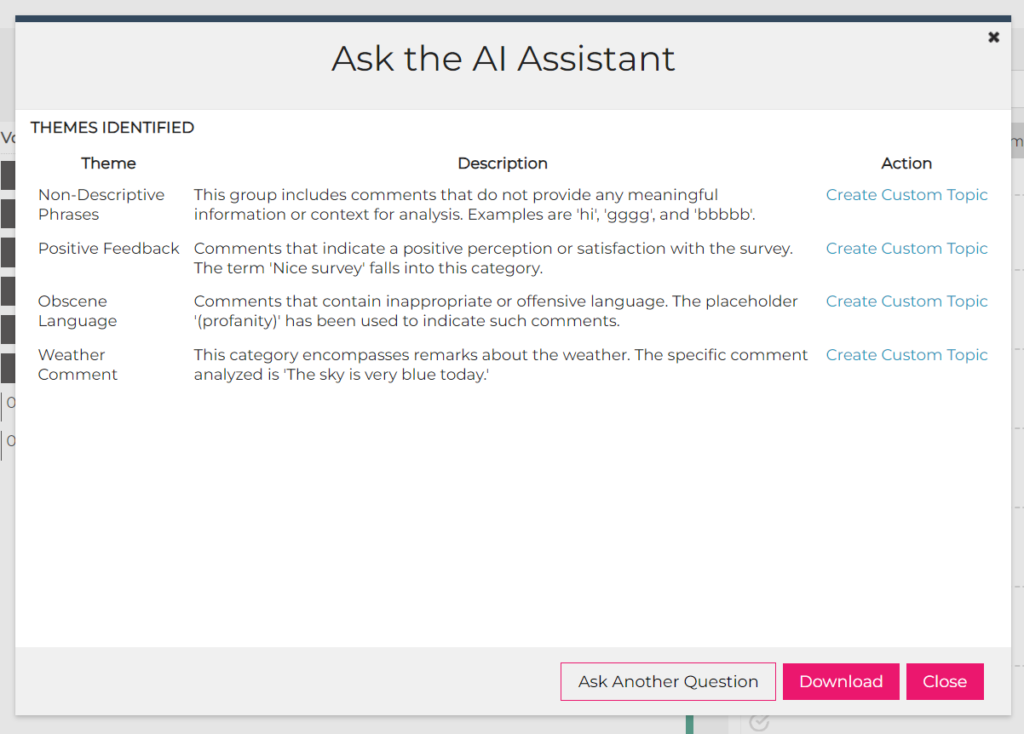Screen dimensions: 1024x734
Task: Click the Ask the AI Assistant title
Action: point(503,59)
